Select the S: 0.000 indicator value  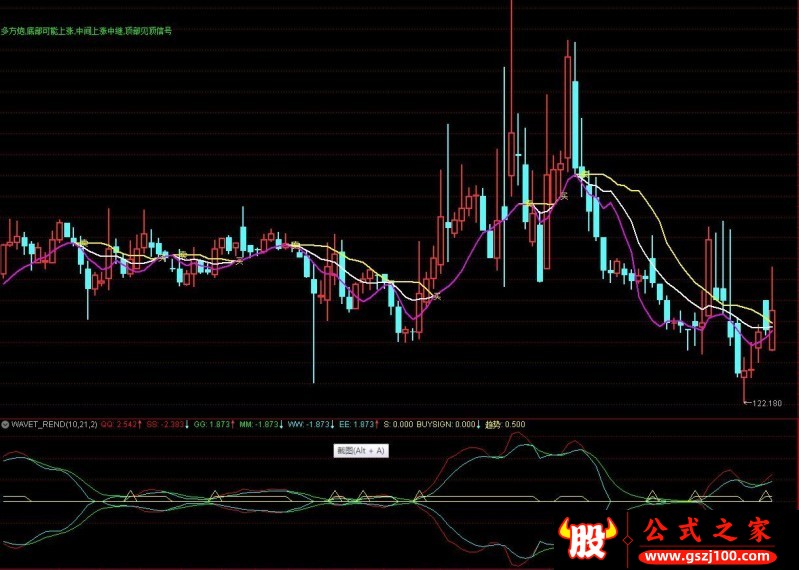pos(398,424)
